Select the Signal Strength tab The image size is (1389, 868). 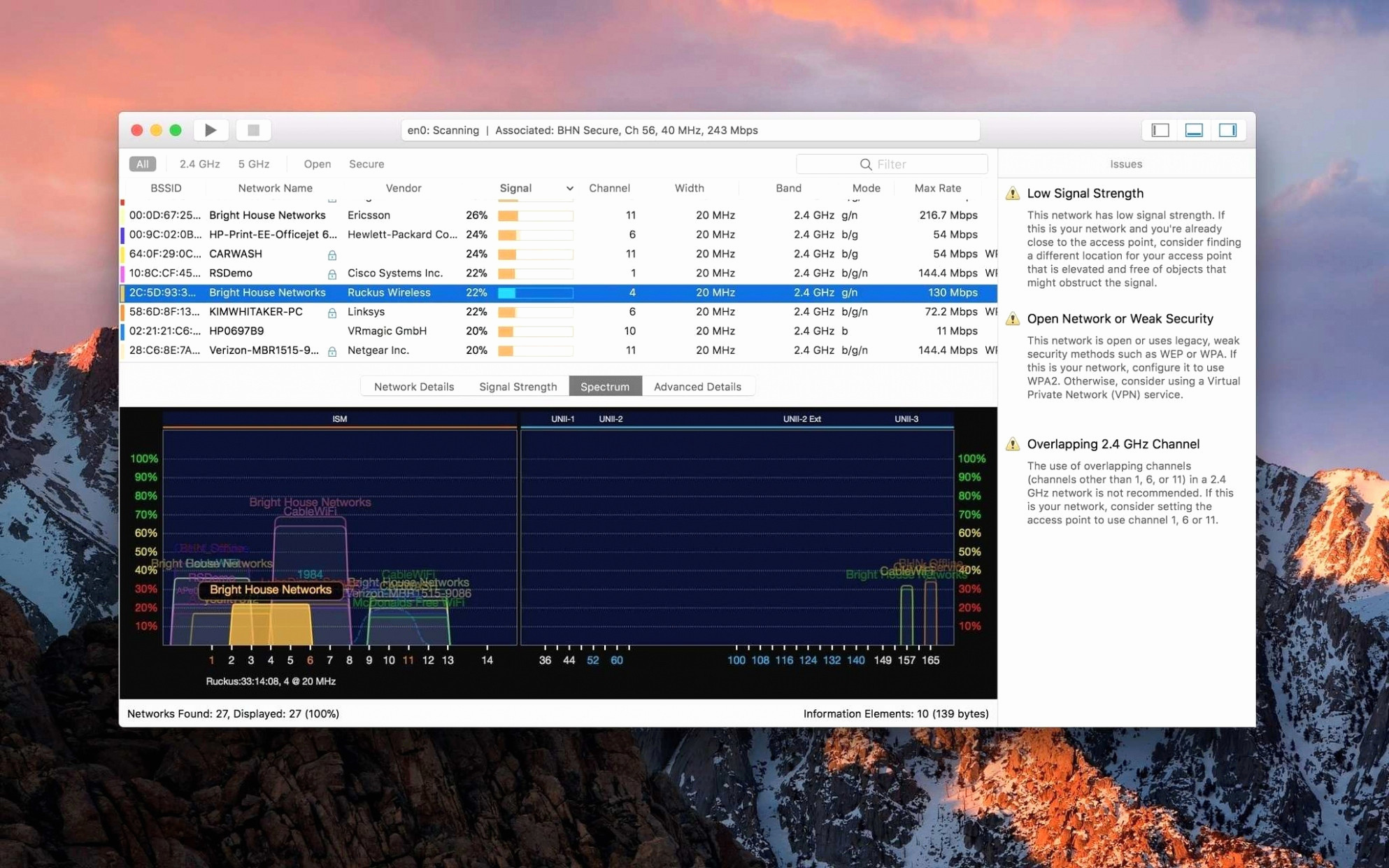(517, 386)
